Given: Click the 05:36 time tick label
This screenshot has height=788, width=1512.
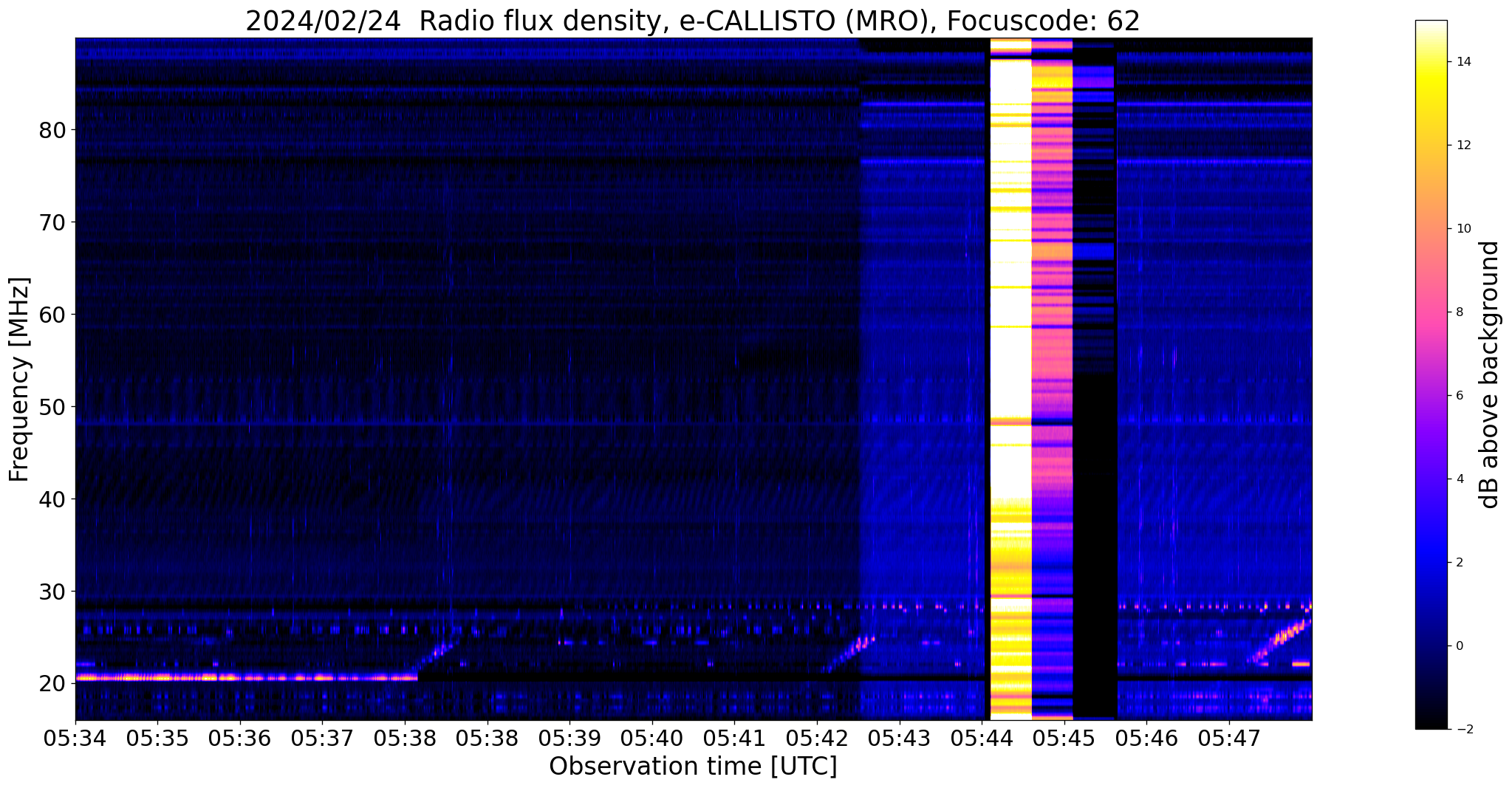Looking at the screenshot, I should click(240, 738).
